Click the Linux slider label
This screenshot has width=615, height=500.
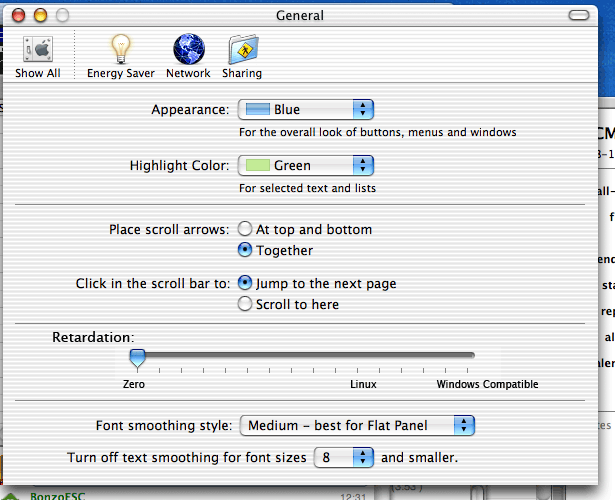pos(363,384)
